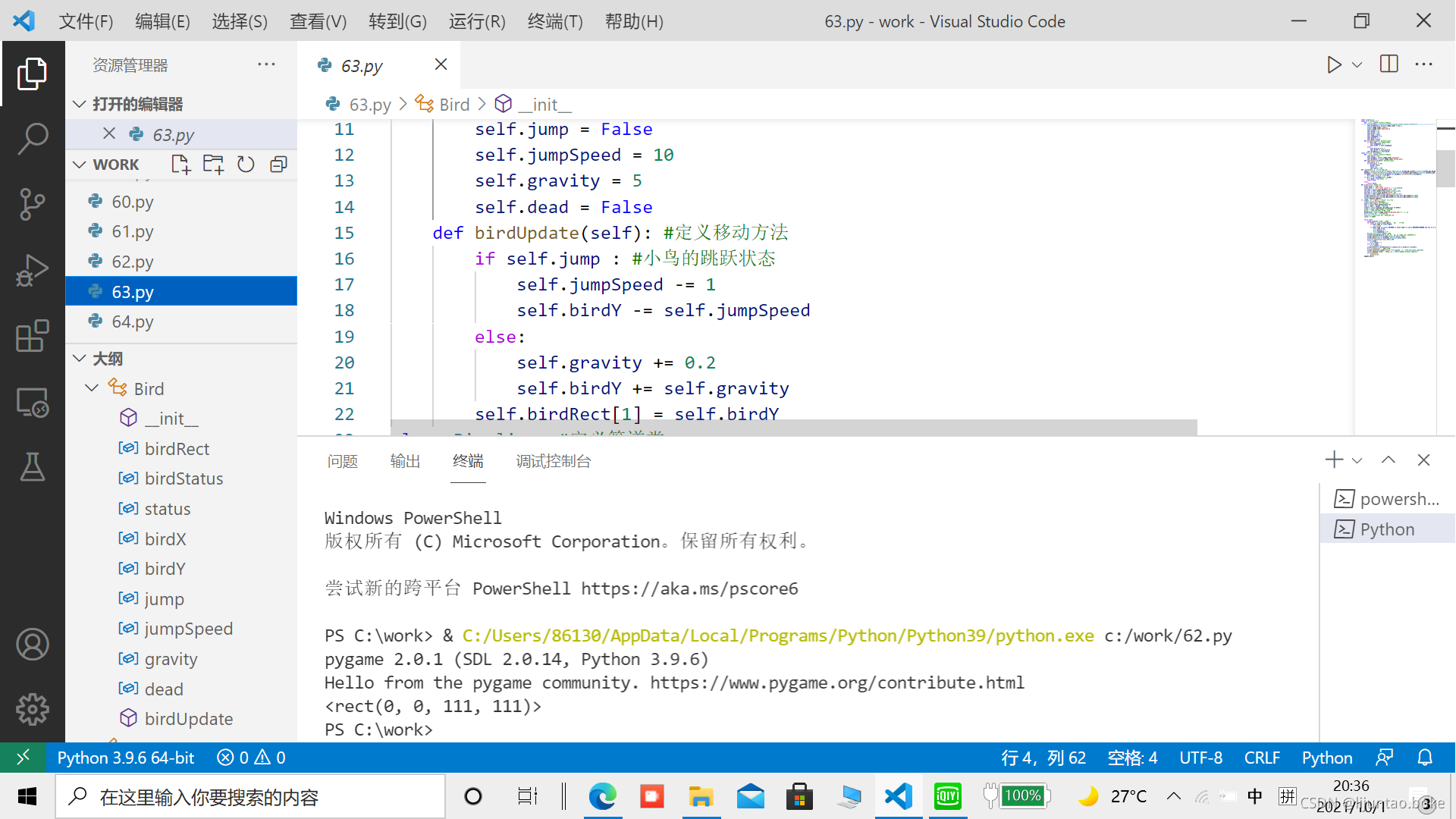Viewport: 1456px width, 819px height.
Task: Click the New File icon in WORK
Action: point(180,165)
